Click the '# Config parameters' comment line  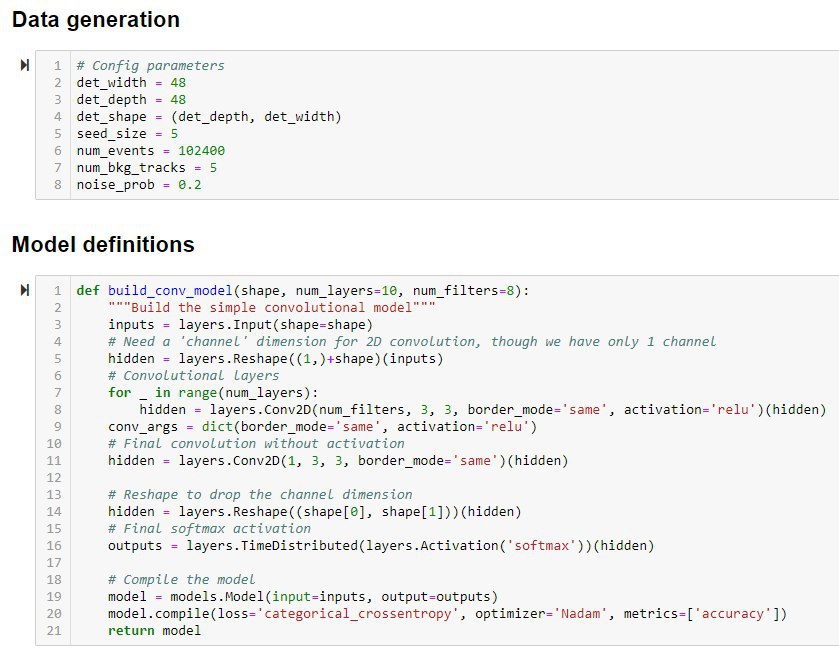pos(150,65)
